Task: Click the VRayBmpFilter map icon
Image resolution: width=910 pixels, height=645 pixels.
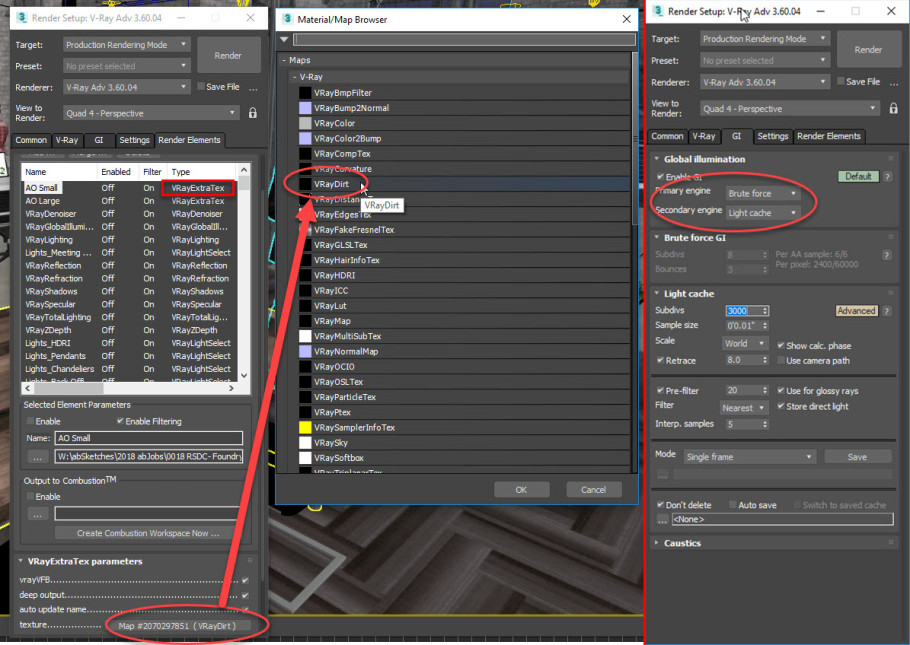Action: pyautogui.click(x=305, y=92)
